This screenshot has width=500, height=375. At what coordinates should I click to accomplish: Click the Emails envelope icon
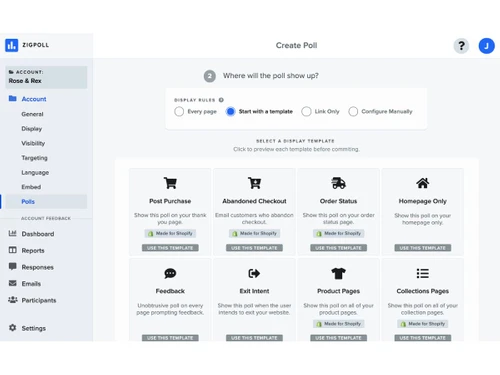[x=12, y=283]
